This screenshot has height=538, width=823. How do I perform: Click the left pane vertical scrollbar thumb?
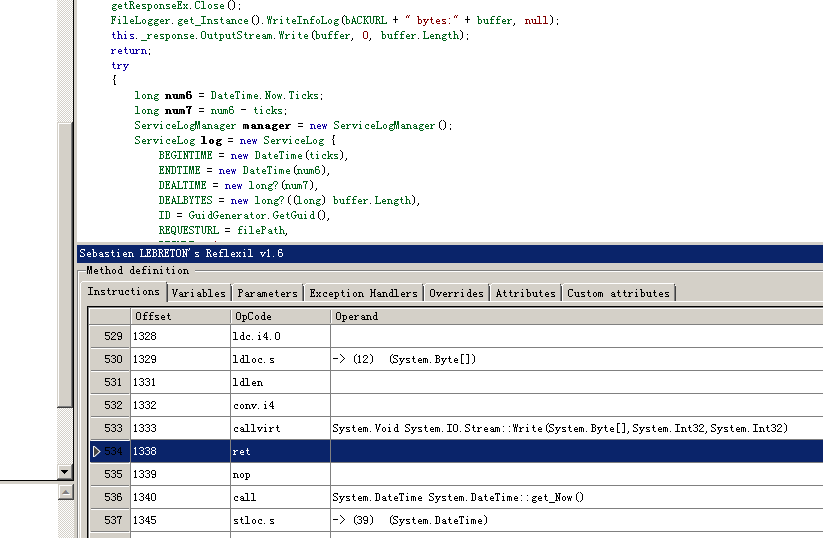[65, 265]
